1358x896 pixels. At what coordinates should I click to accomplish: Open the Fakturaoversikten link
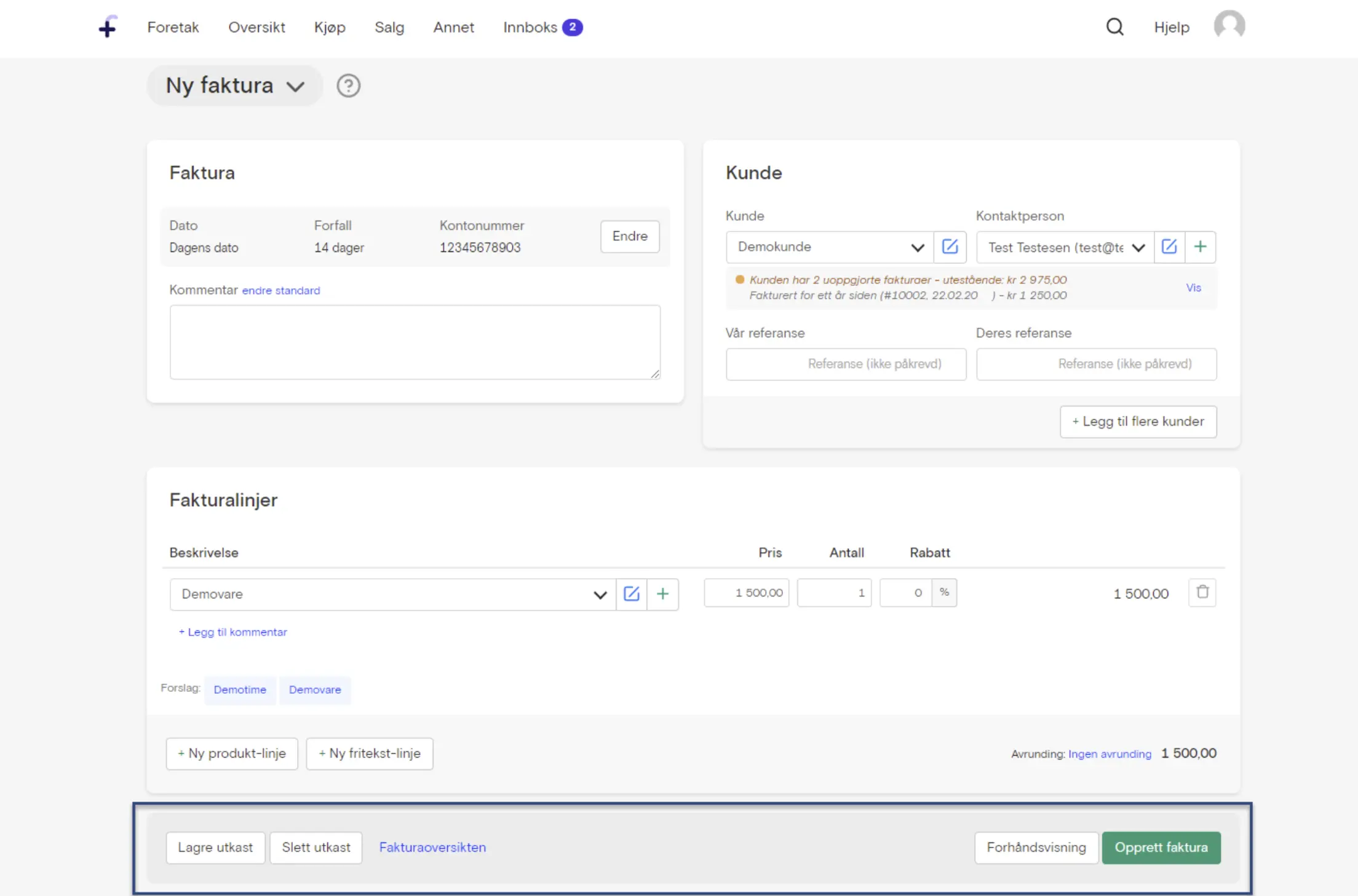coord(432,847)
